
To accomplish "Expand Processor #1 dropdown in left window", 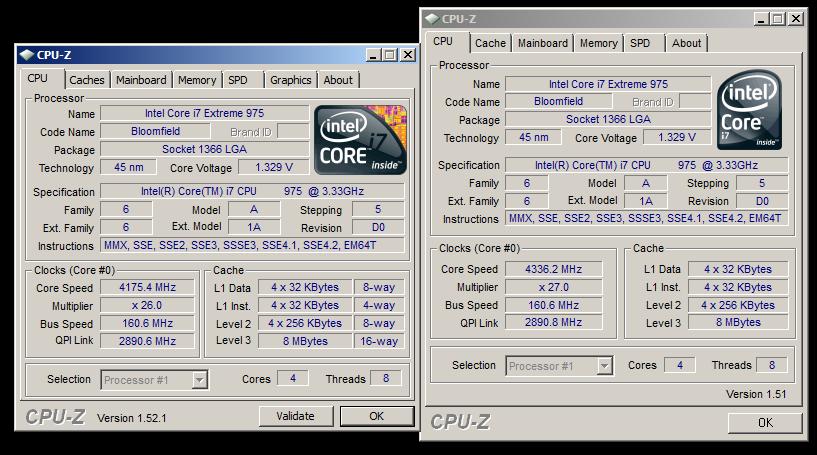I will [x=200, y=380].
